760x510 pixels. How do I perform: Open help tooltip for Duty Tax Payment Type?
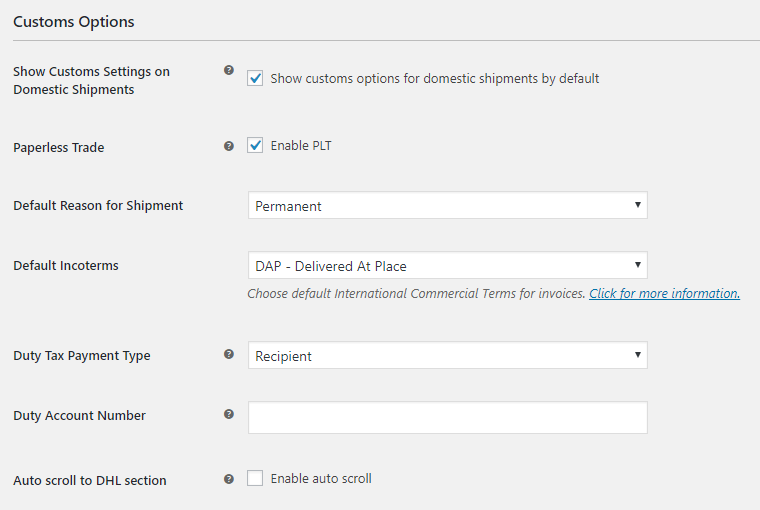[229, 354]
